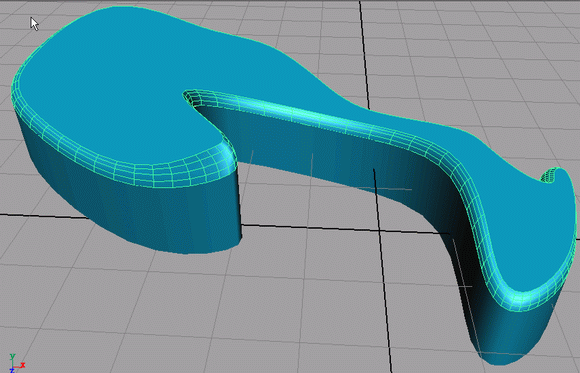580x373 pixels.
Task: Click the red X axis label
Action: [x=23, y=365]
